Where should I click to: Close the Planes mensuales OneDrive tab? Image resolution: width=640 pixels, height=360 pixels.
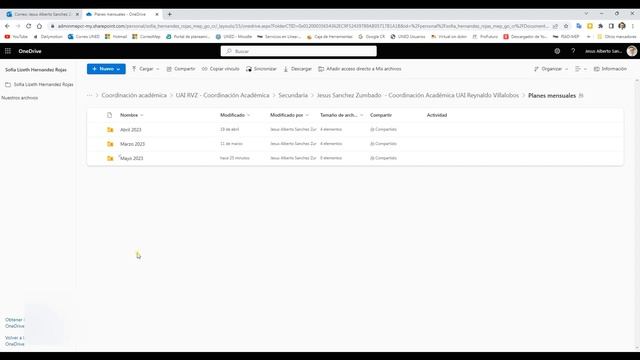point(157,14)
